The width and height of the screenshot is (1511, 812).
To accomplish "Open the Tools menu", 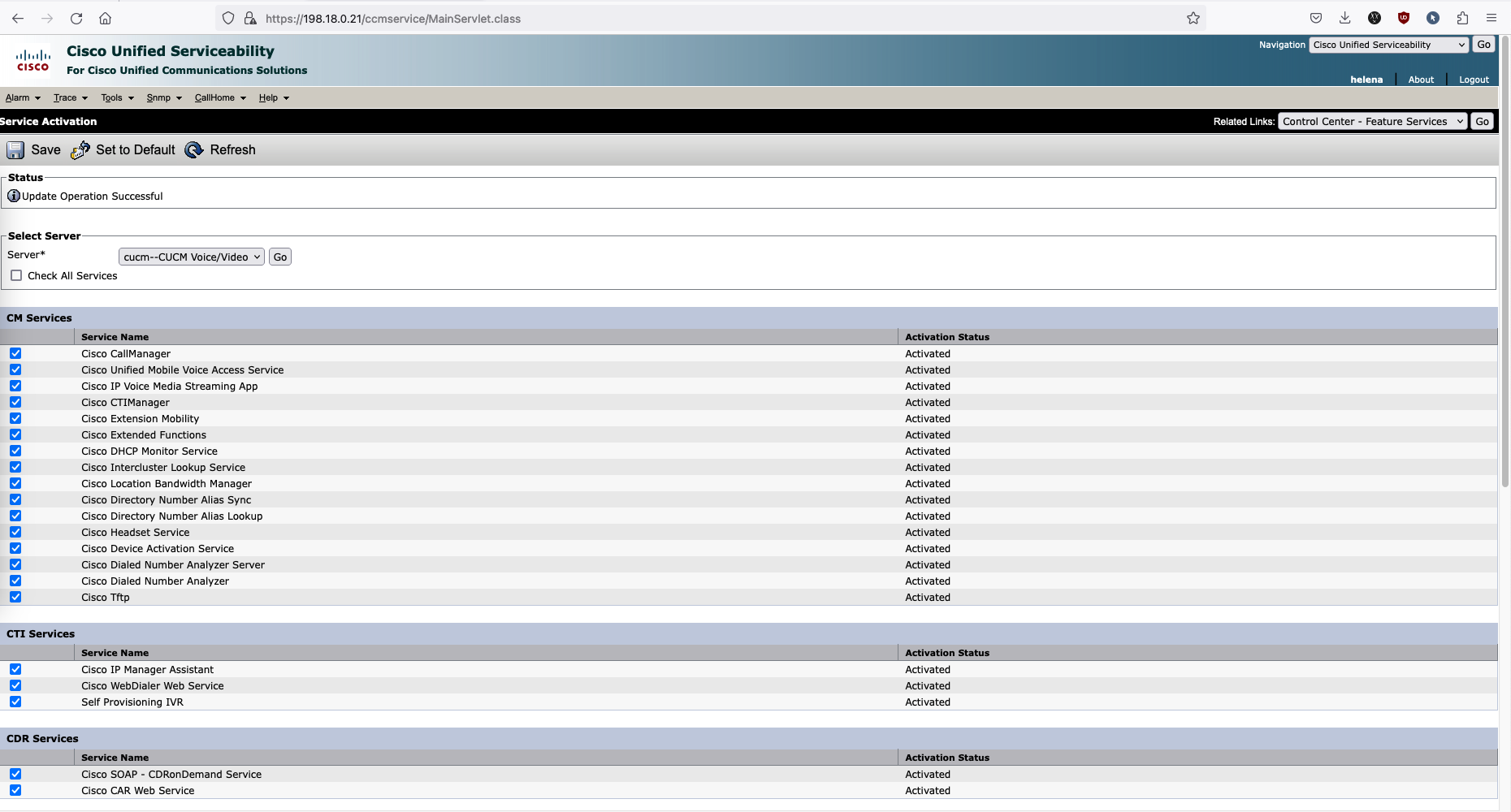I will [x=117, y=98].
